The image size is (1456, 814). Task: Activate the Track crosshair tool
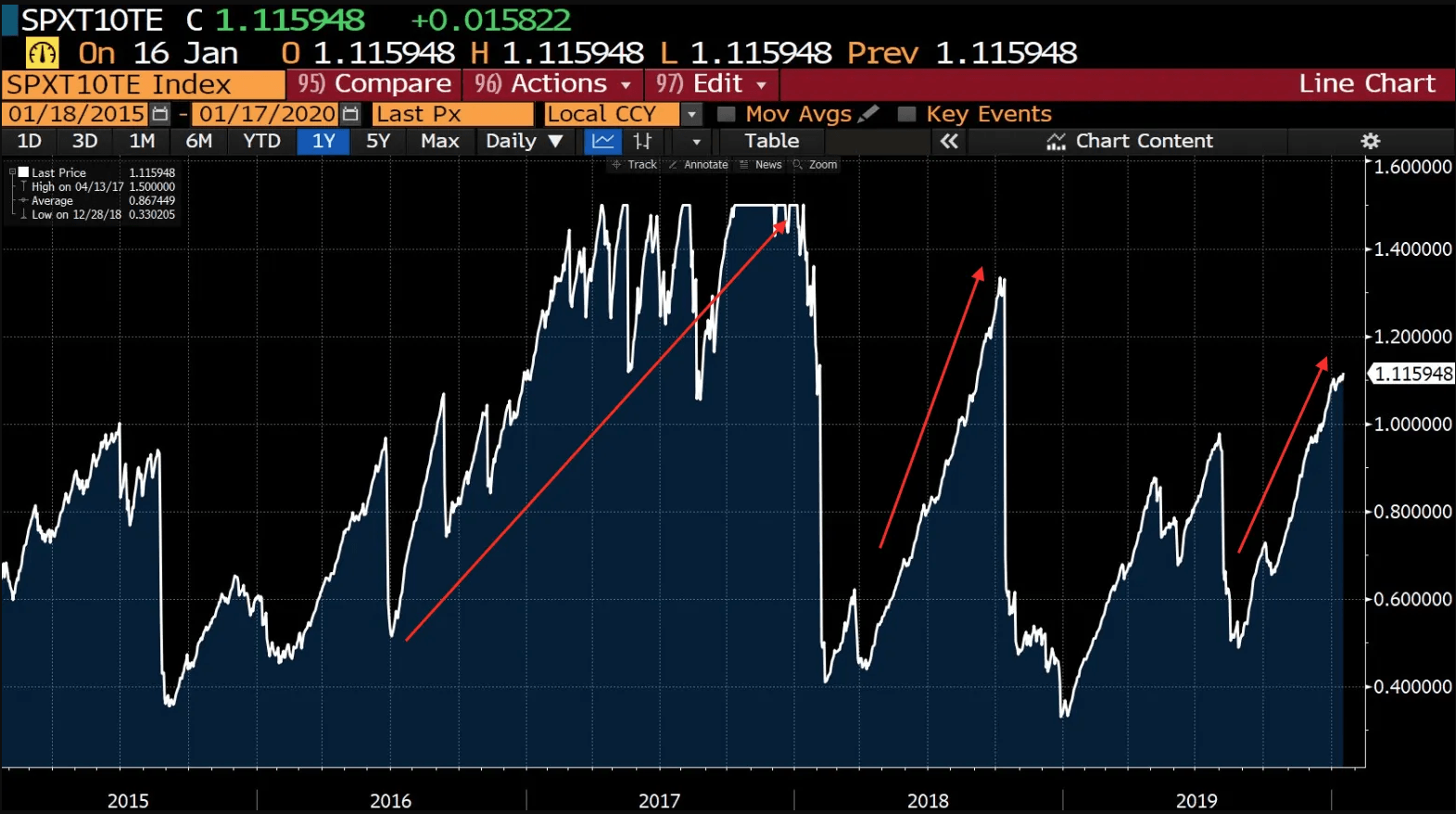tap(634, 165)
